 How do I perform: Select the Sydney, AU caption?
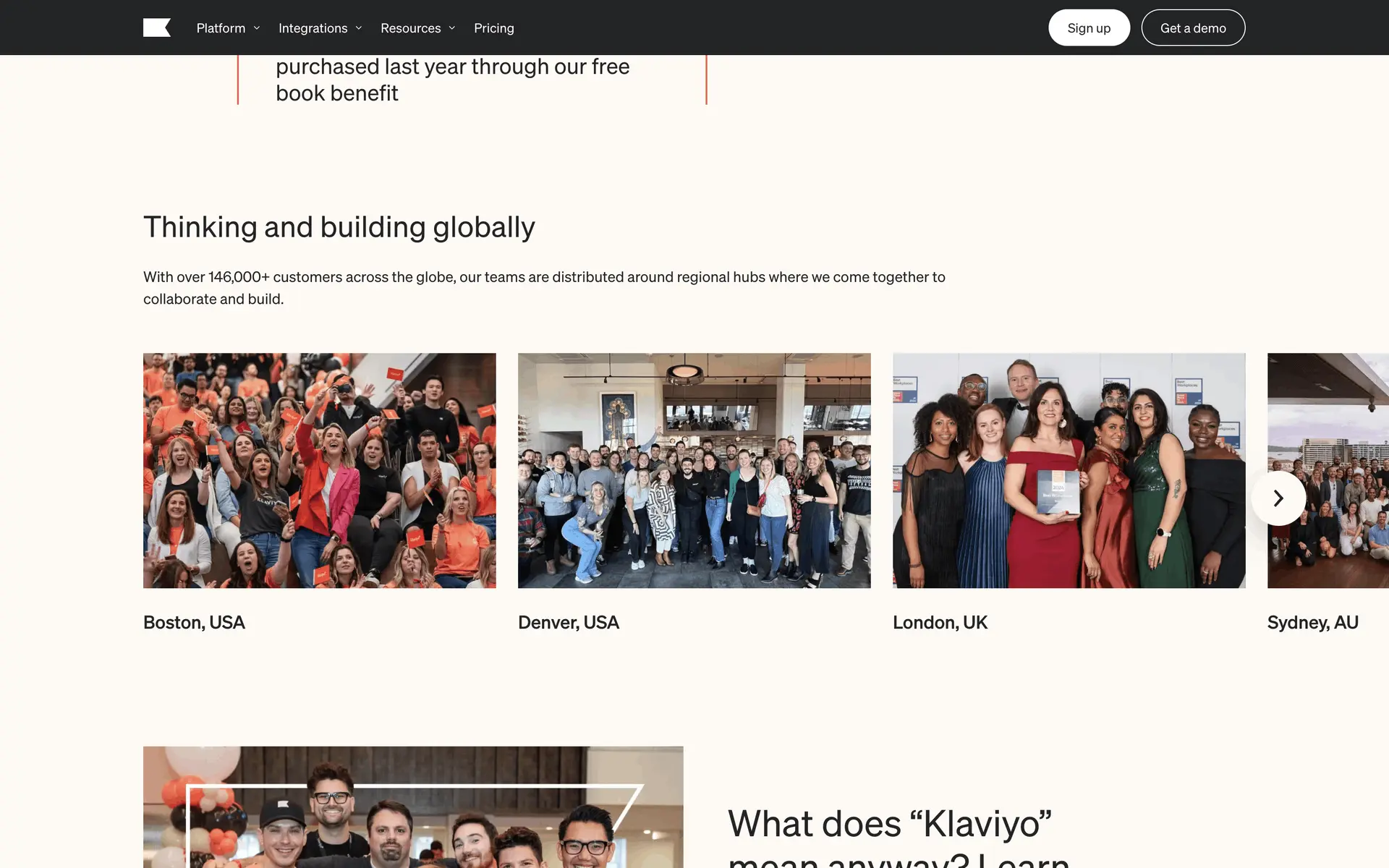[1313, 623]
